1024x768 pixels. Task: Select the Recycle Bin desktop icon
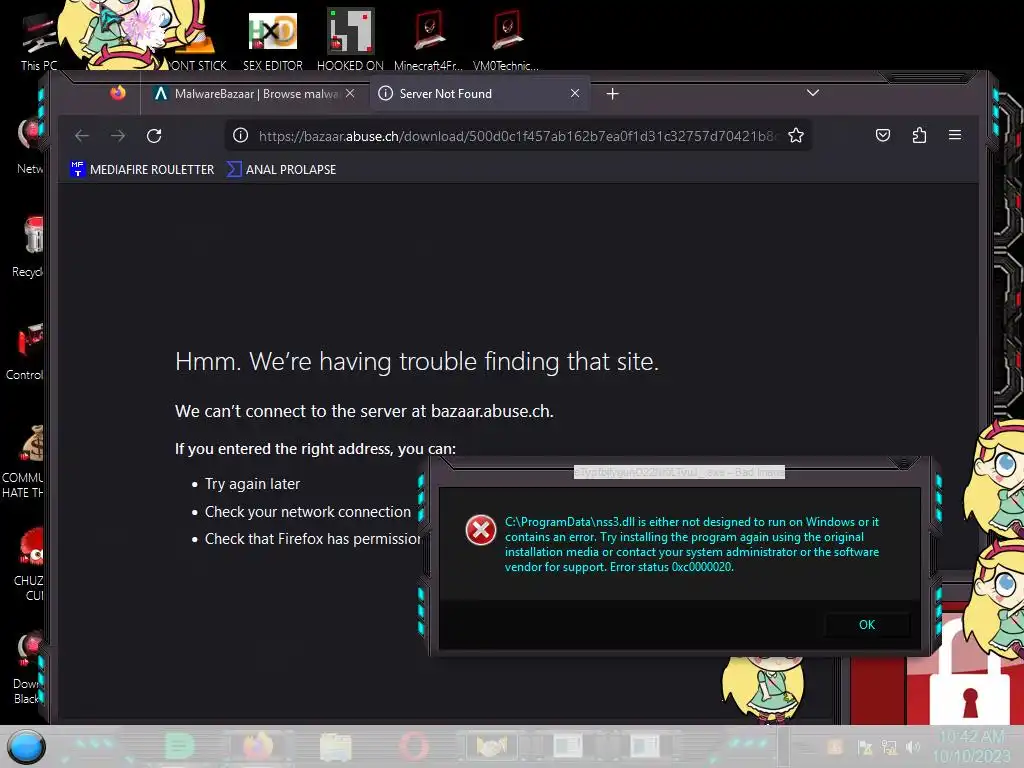tap(27, 248)
